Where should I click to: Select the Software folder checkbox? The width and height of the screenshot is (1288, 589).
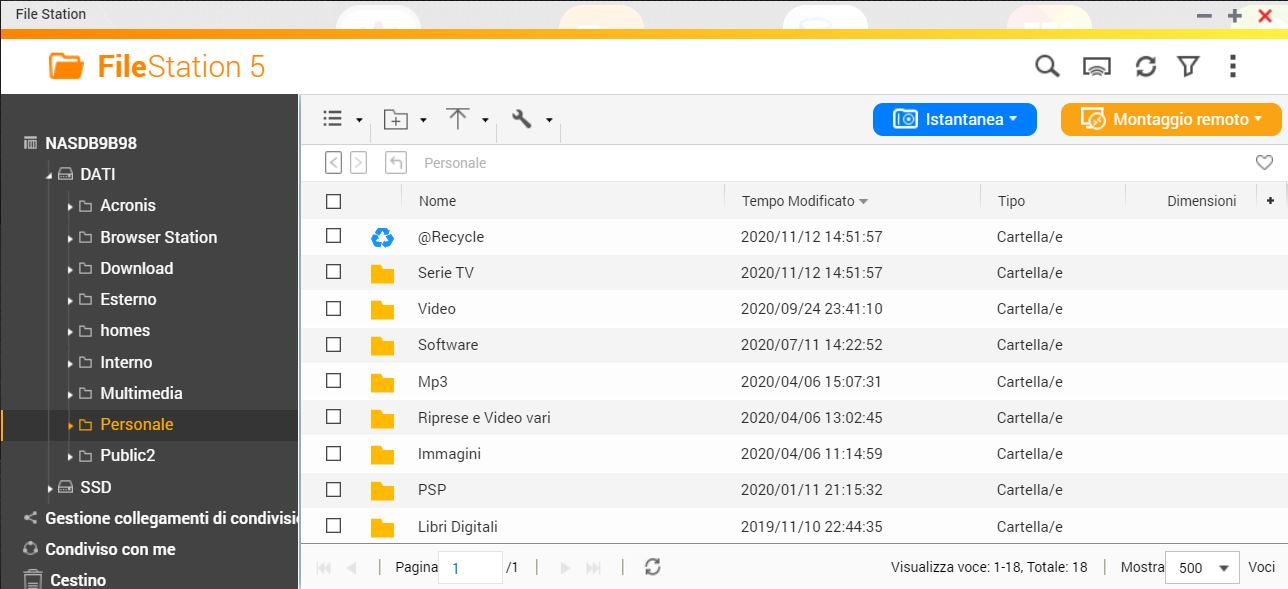point(334,344)
